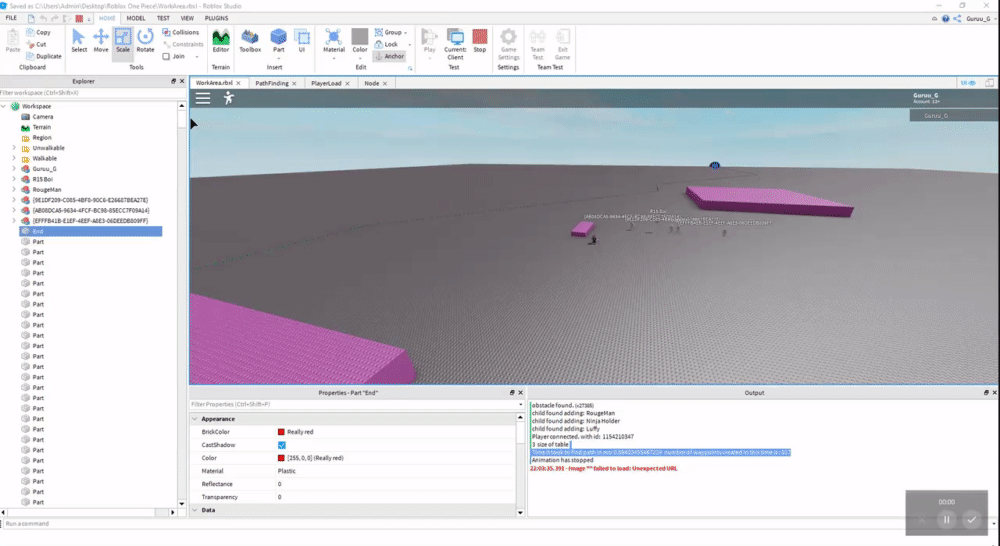Open the PlayerLoad script tab
Image resolution: width=1000 pixels, height=546 pixels.
tap(326, 83)
